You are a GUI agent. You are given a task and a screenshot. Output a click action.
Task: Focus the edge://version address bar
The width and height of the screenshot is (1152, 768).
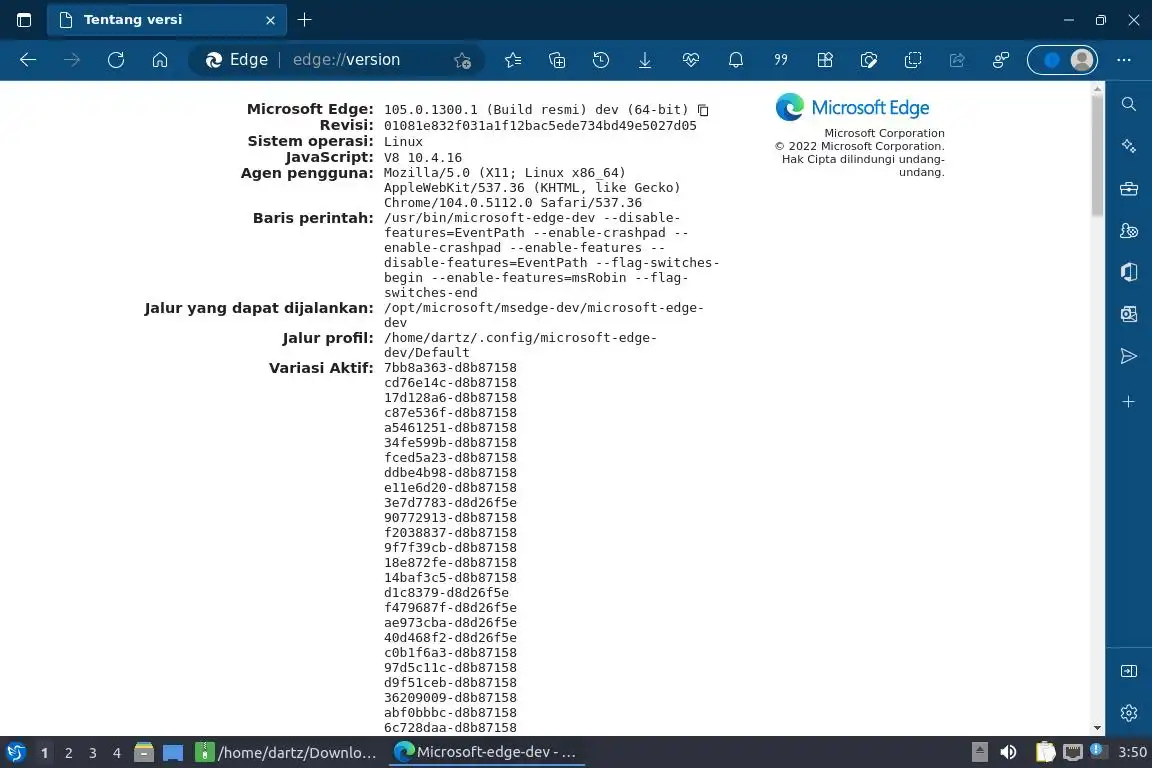tap(346, 60)
